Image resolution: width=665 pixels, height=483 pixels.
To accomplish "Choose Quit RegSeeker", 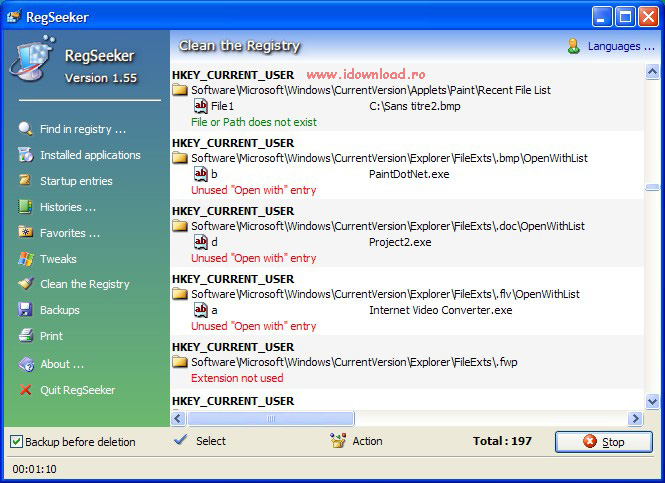I will pyautogui.click(x=78, y=390).
